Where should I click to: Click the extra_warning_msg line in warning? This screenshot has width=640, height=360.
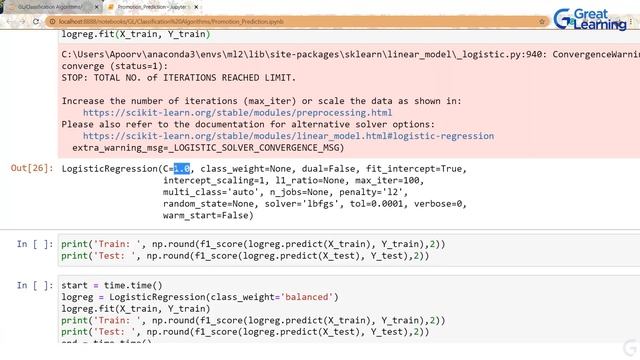pos(208,148)
